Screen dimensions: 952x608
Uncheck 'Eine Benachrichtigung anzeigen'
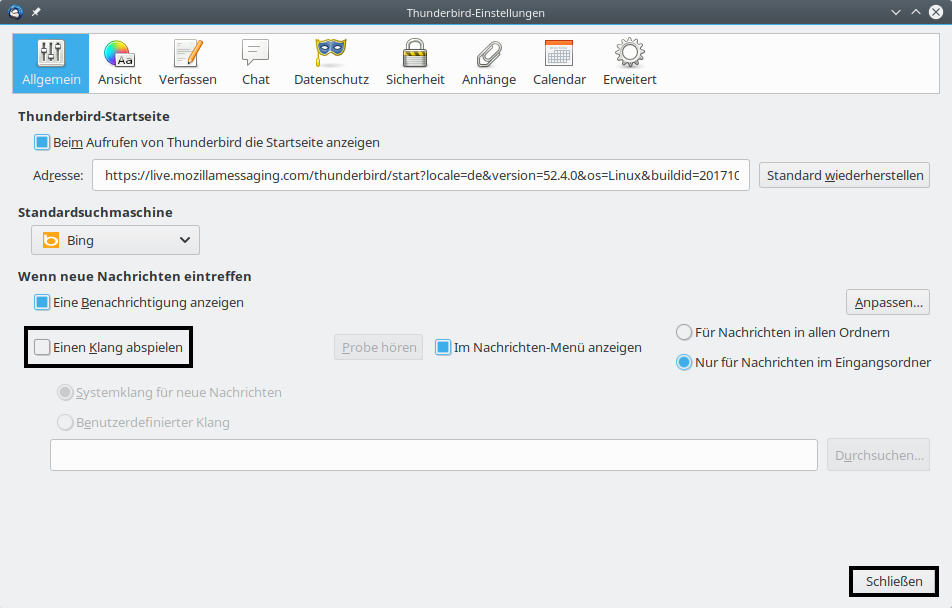pyautogui.click(x=42, y=302)
